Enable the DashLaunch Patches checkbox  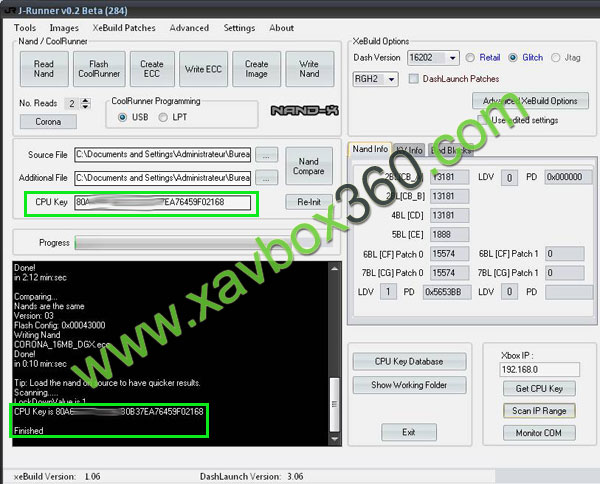click(x=414, y=79)
